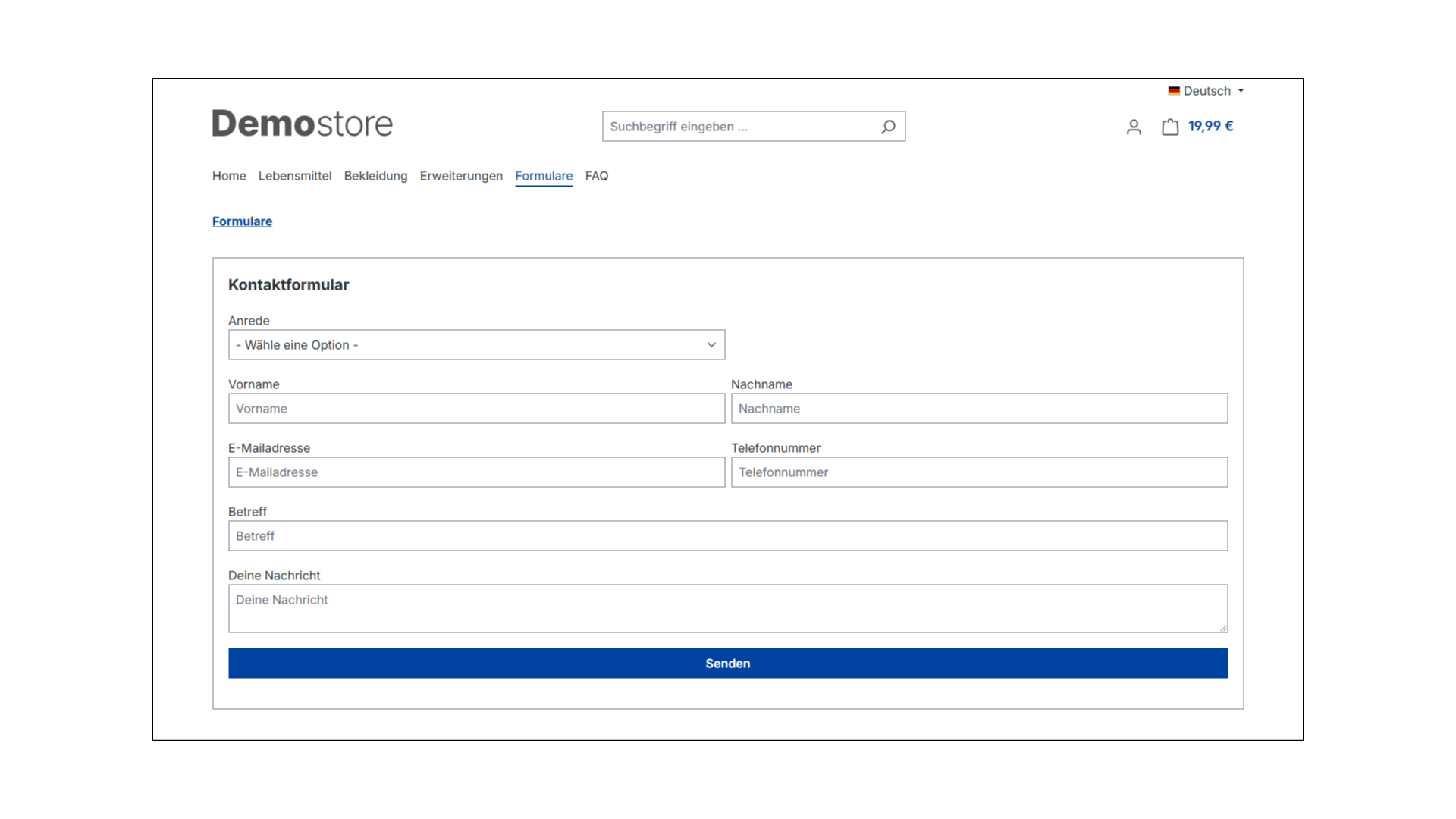Focus the E-Mailadresse input
The width and height of the screenshot is (1456, 819).
pyautogui.click(x=476, y=472)
